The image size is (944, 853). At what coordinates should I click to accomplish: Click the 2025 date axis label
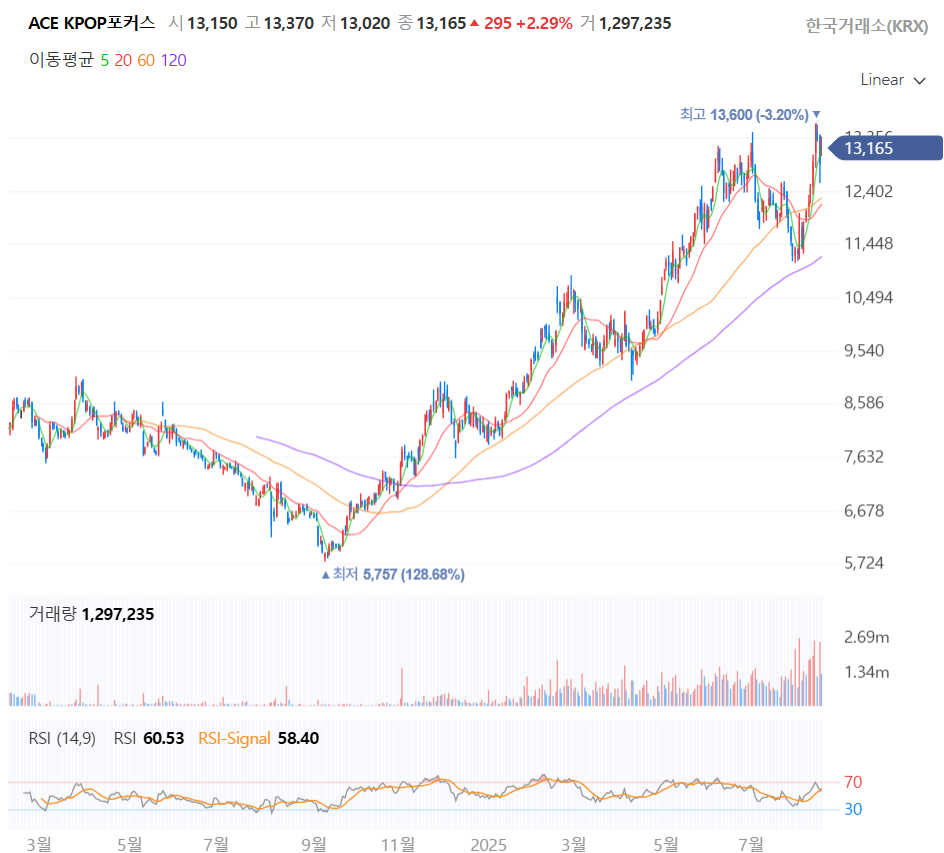pyautogui.click(x=488, y=845)
